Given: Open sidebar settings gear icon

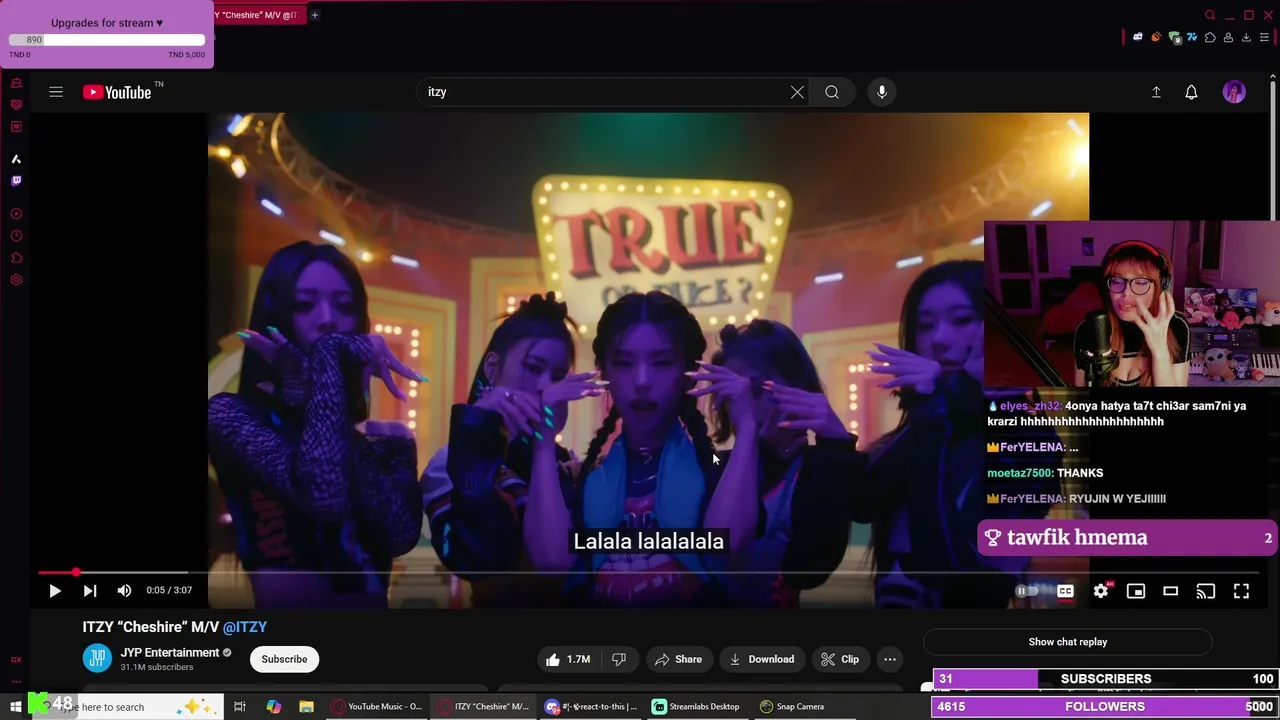Looking at the screenshot, I should [16, 280].
